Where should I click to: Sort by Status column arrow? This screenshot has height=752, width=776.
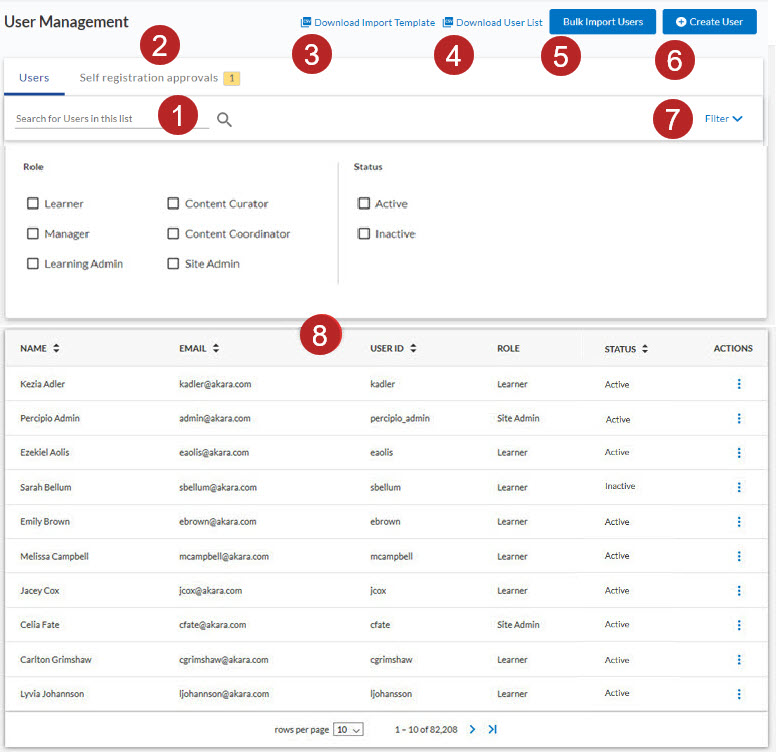644,349
